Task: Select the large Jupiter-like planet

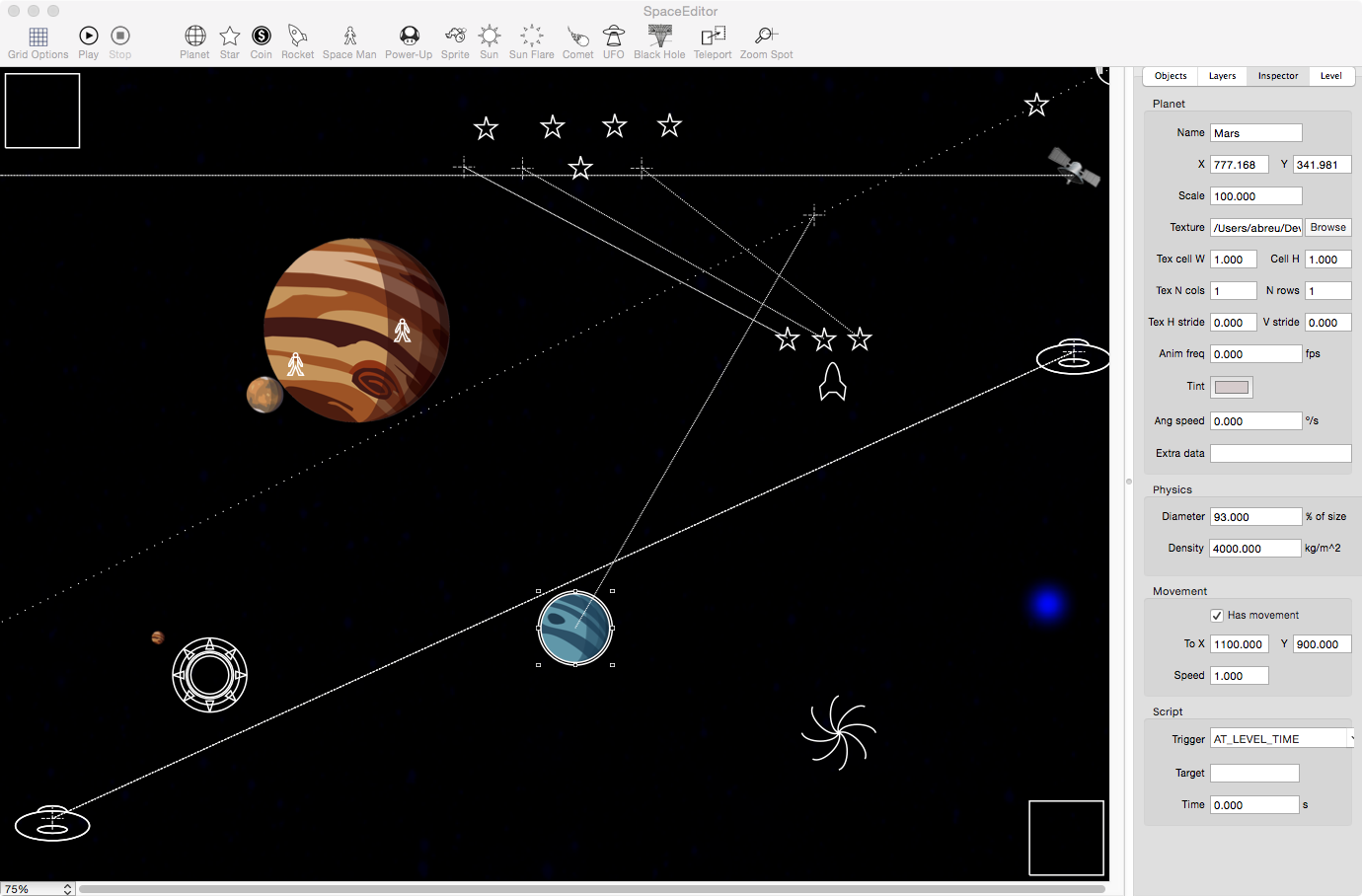Action: (x=357, y=331)
